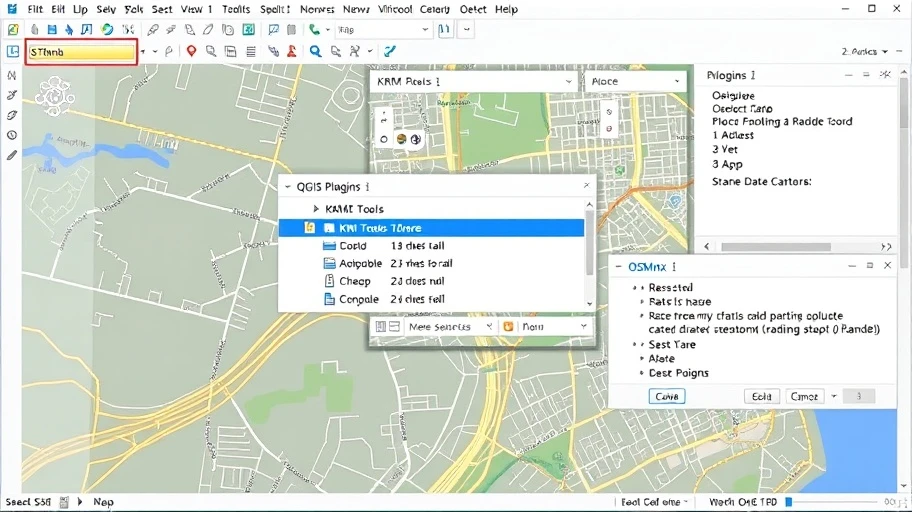
Task: Click the Sest Yare item in OSMnx
Action: click(672, 344)
